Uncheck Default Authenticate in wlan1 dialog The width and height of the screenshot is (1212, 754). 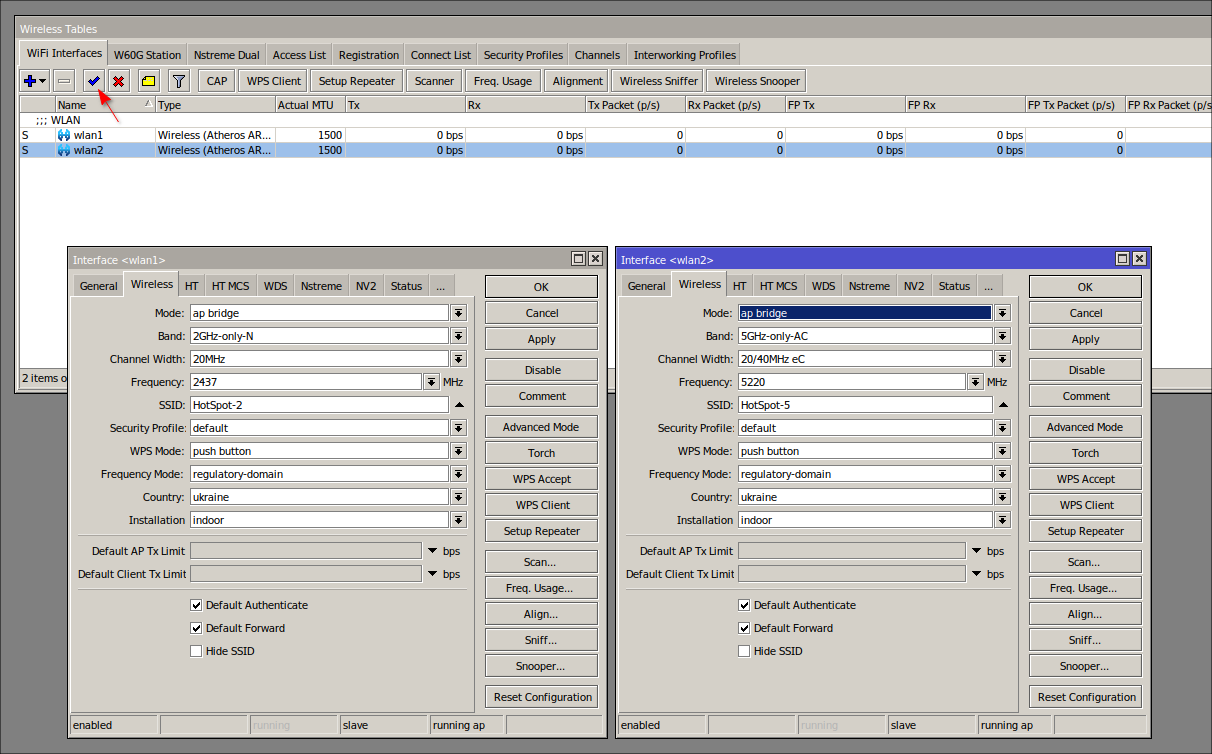[x=196, y=605]
